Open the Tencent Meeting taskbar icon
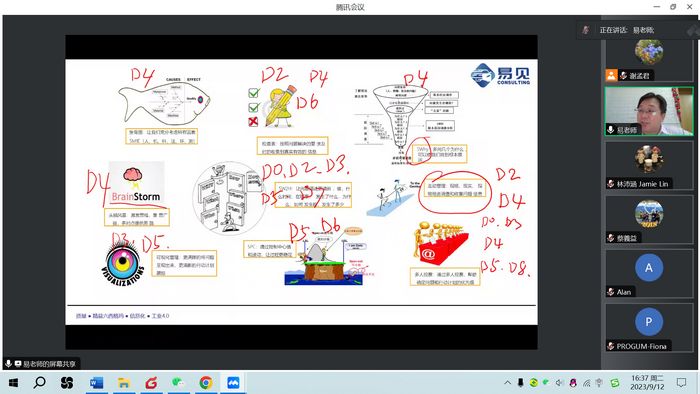The height and width of the screenshot is (394, 700). point(233,382)
